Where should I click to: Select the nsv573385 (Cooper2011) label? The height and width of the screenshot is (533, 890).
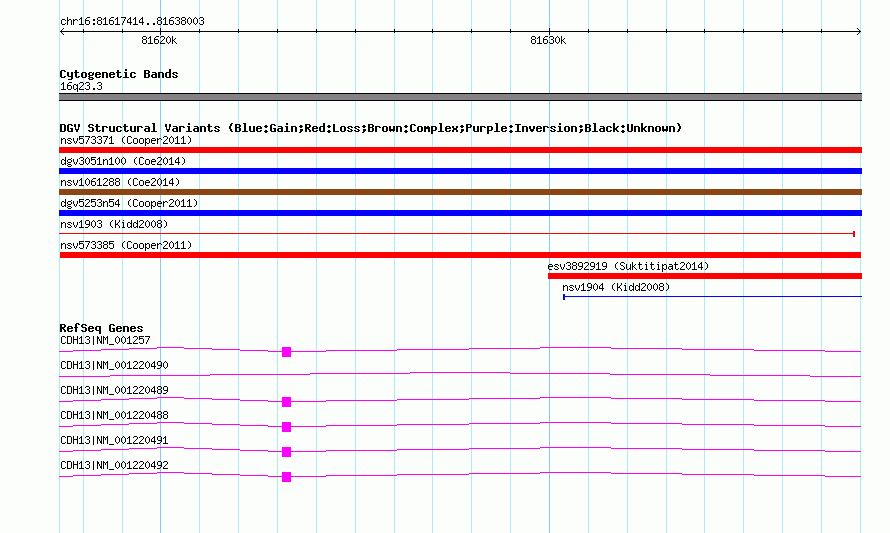(x=126, y=245)
